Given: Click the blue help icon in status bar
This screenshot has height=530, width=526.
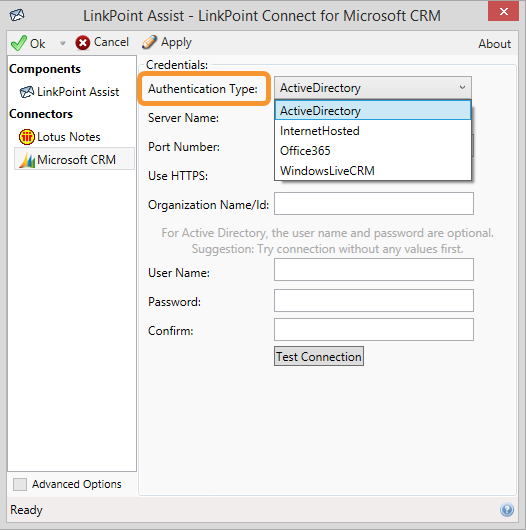Looking at the screenshot, I should [507, 509].
